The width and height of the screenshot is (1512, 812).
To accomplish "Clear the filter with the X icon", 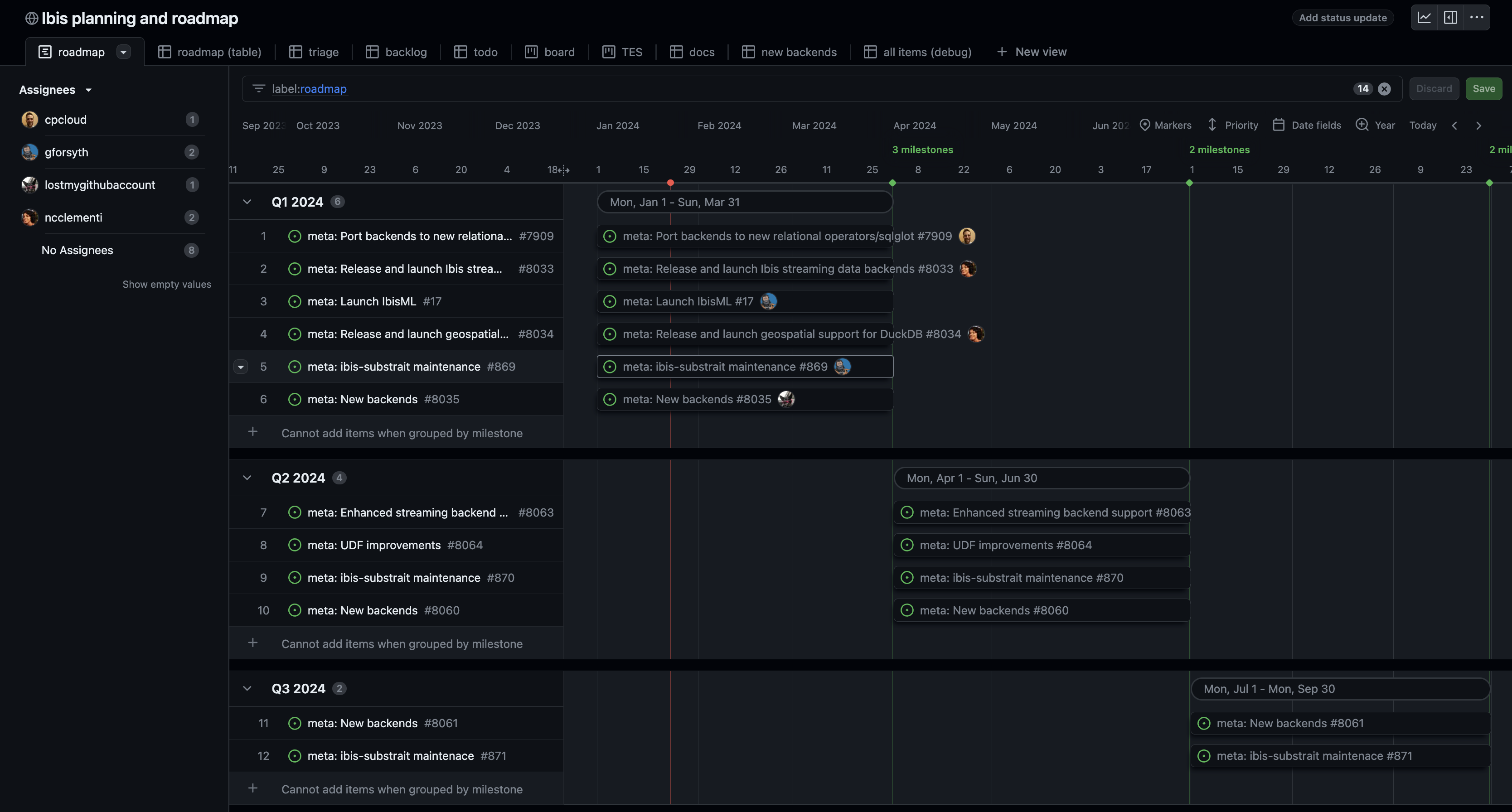I will 1384,89.
